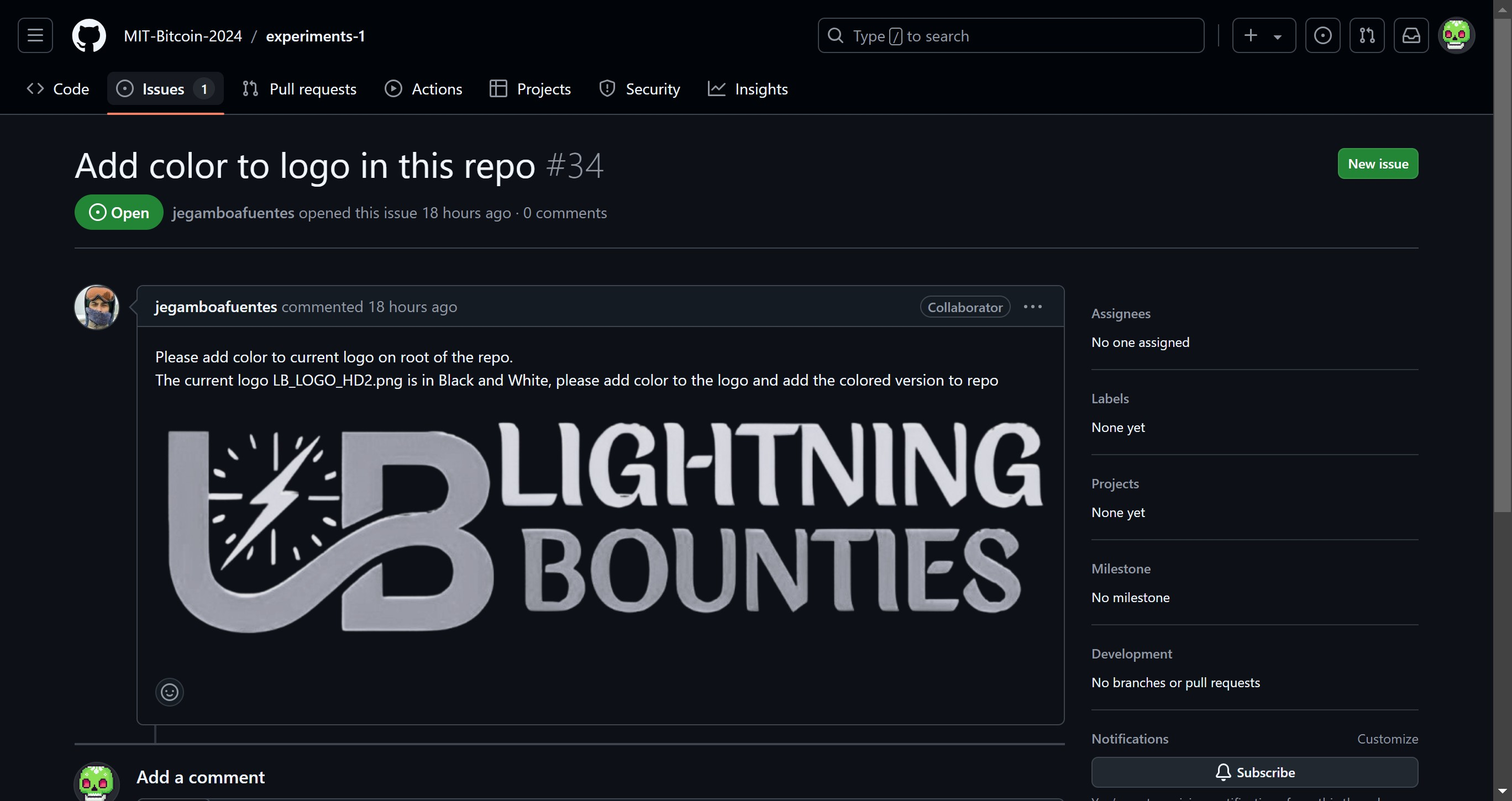This screenshot has width=1512, height=801.
Task: Click the GitHub Octocat home logo
Action: point(88,36)
